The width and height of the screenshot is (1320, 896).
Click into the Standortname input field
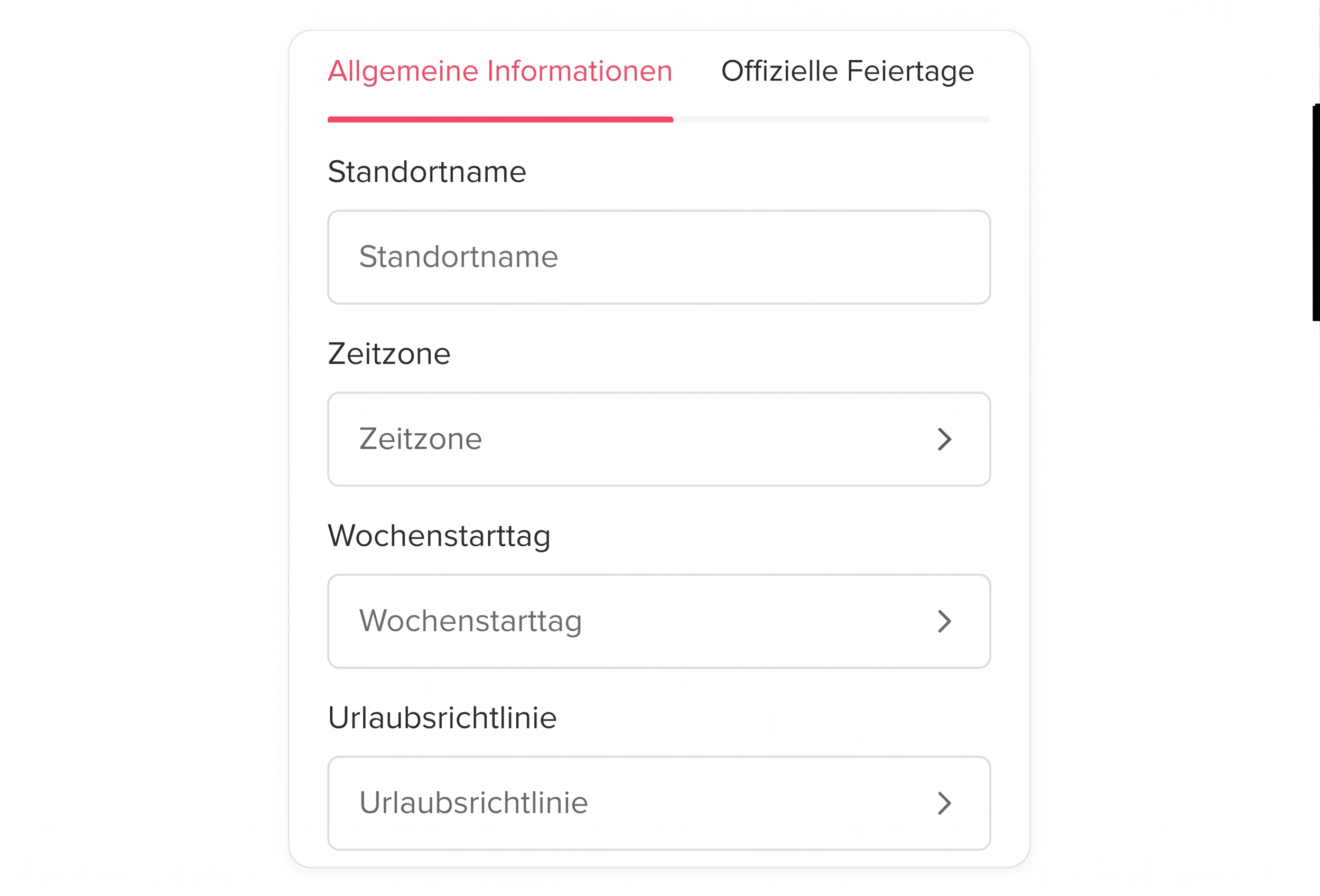pyautogui.click(x=659, y=257)
